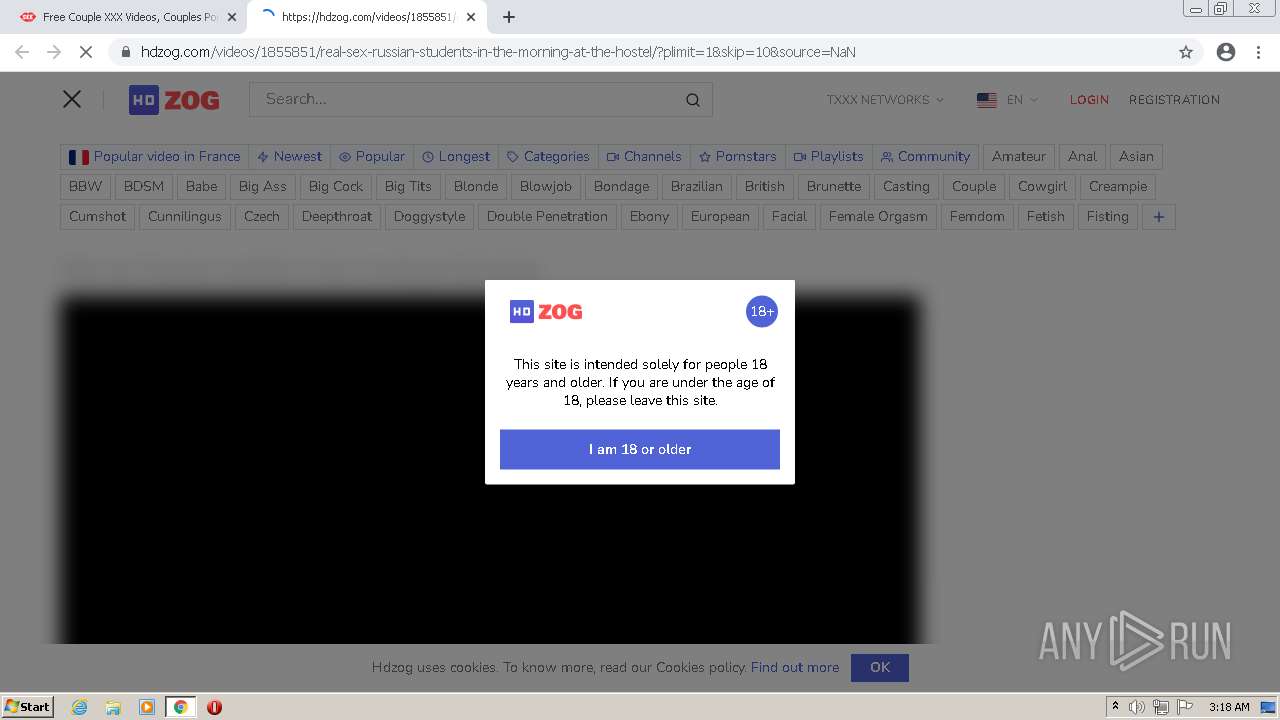This screenshot has height=720, width=1280.
Task: Select the Casting category tag
Action: [906, 187]
